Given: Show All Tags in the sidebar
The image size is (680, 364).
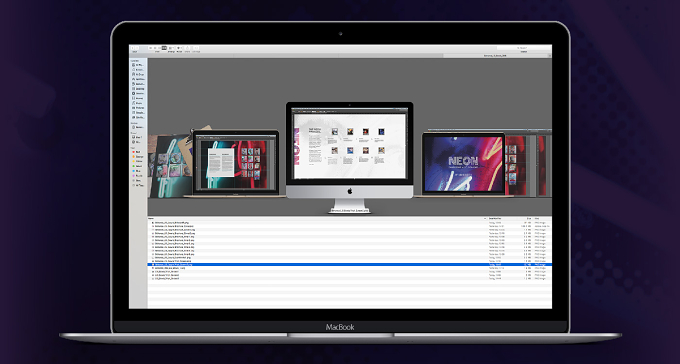Looking at the screenshot, I should (139, 185).
